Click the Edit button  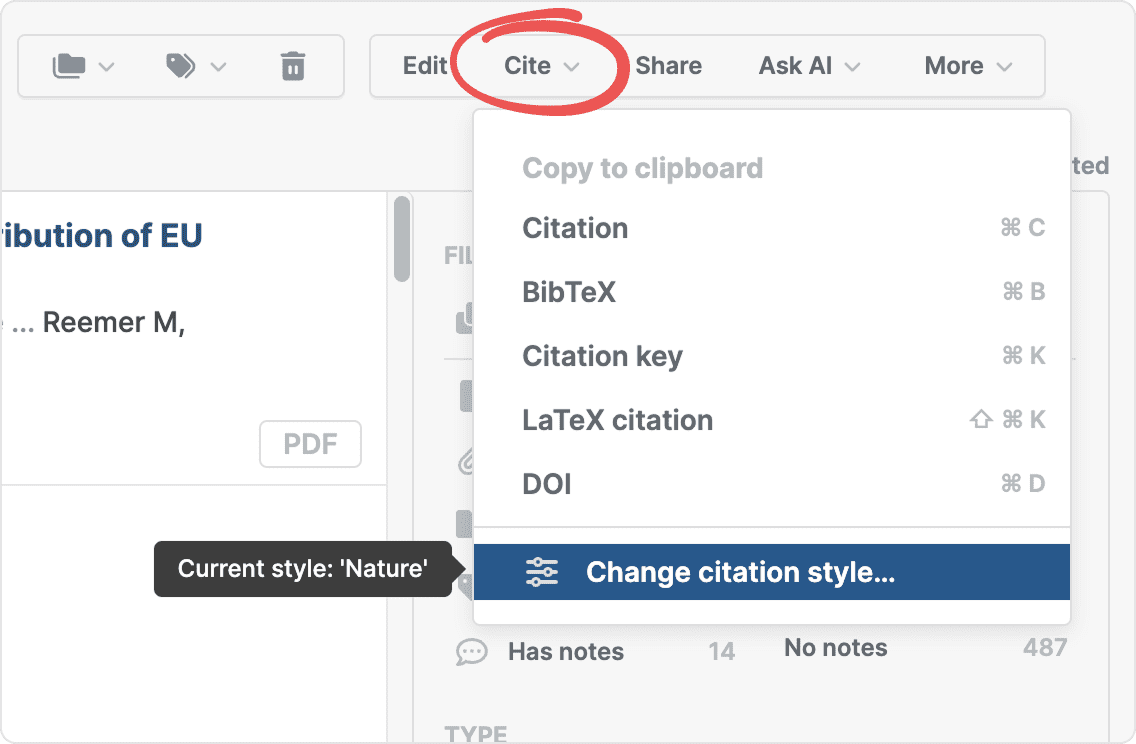[x=424, y=66]
